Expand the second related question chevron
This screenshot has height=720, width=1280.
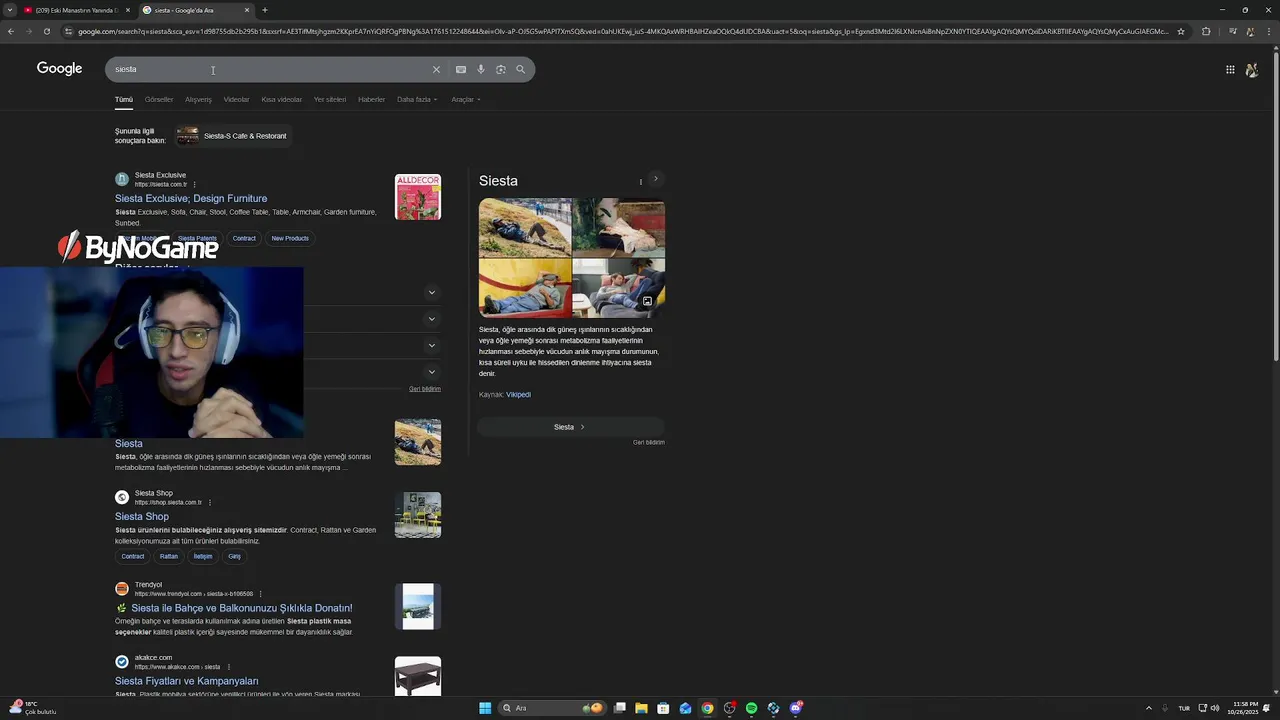coord(431,319)
